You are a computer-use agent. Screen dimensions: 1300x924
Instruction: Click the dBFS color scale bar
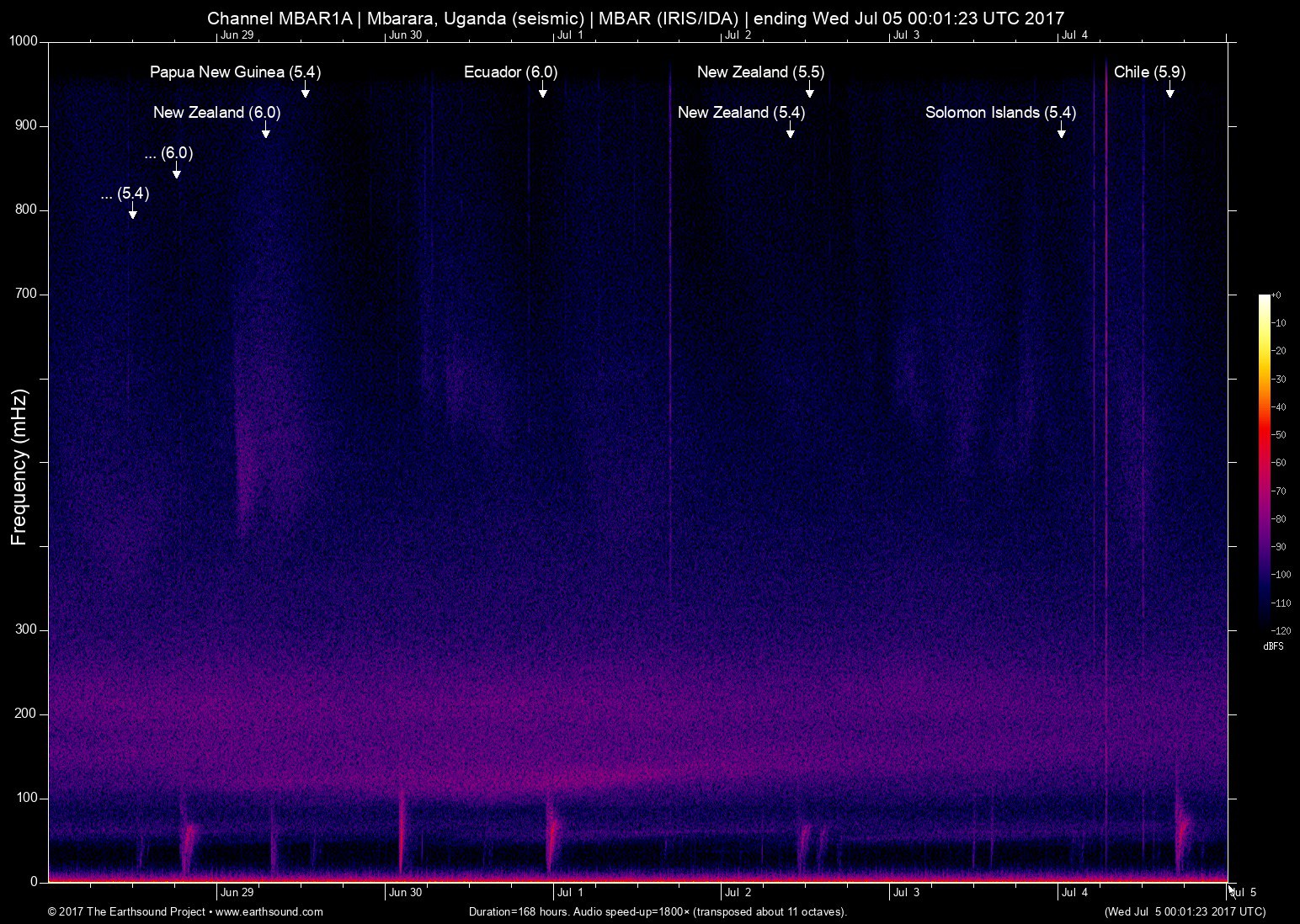pos(1265,462)
